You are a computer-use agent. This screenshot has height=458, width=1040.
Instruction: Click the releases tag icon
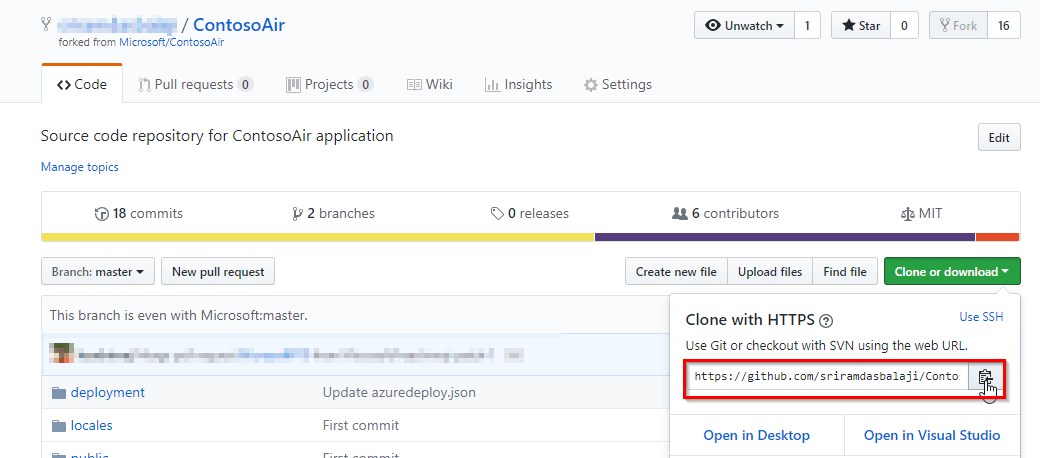pyautogui.click(x=497, y=214)
